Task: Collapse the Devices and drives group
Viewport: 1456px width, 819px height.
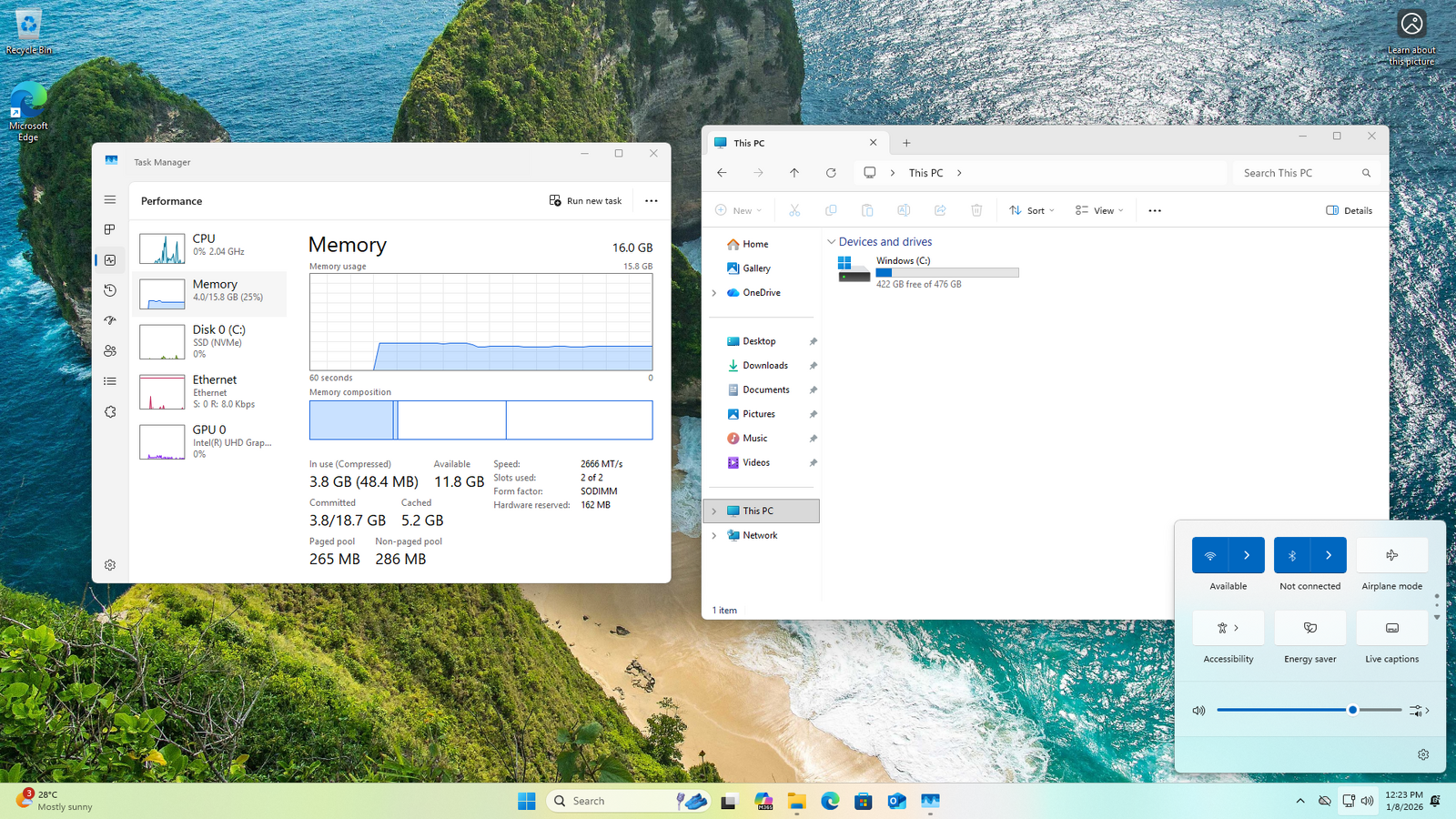Action: pyautogui.click(x=831, y=242)
